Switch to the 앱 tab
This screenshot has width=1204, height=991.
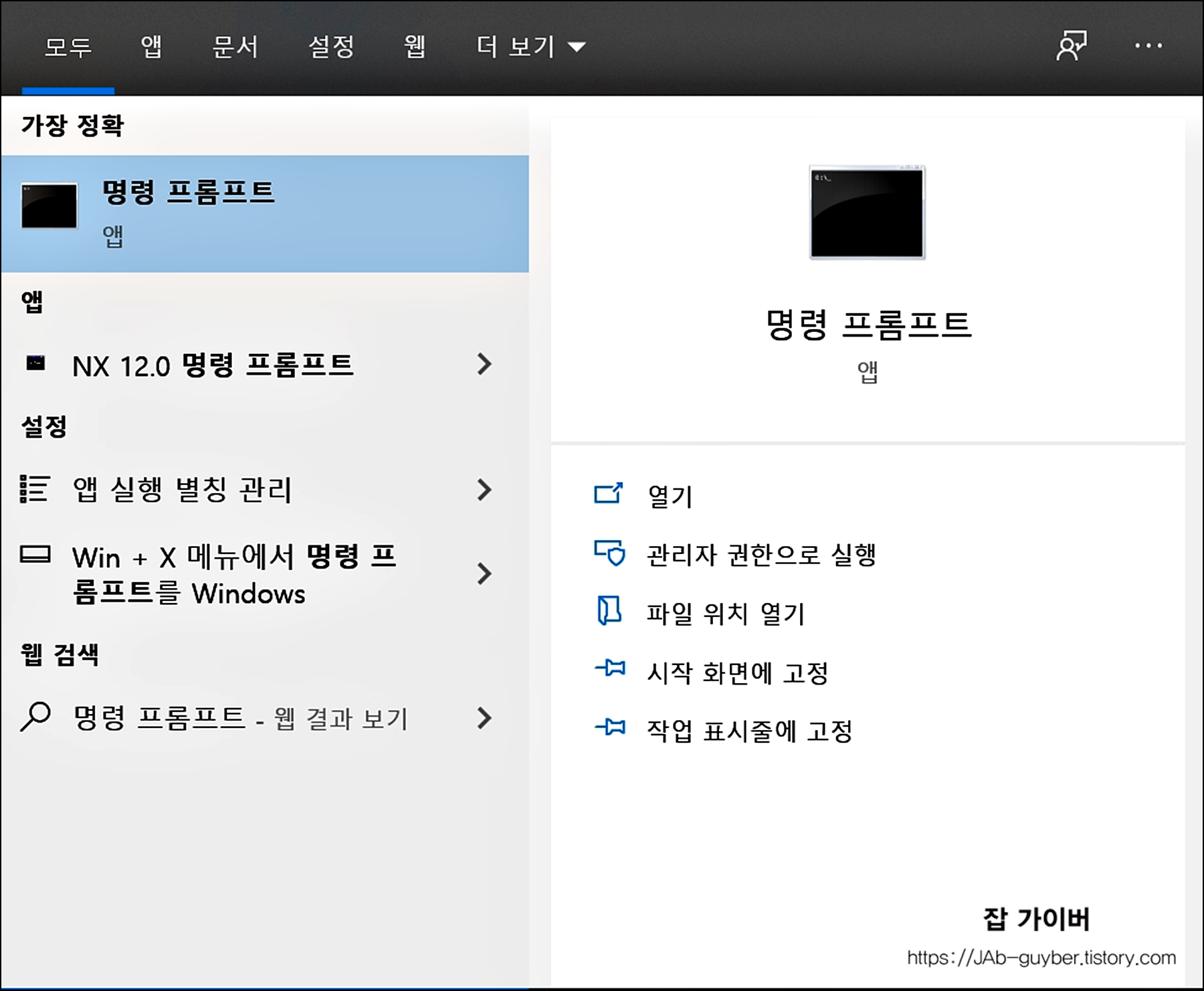(x=151, y=46)
